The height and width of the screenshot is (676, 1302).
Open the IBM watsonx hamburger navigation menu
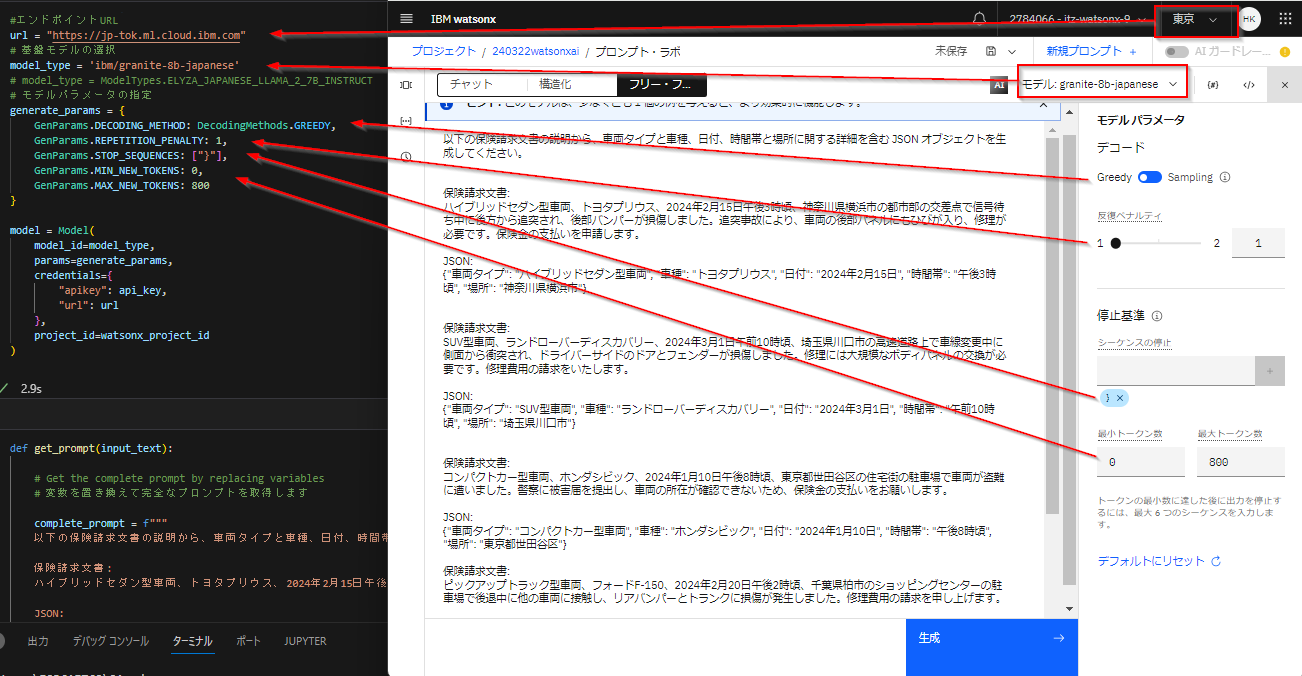tap(405, 19)
